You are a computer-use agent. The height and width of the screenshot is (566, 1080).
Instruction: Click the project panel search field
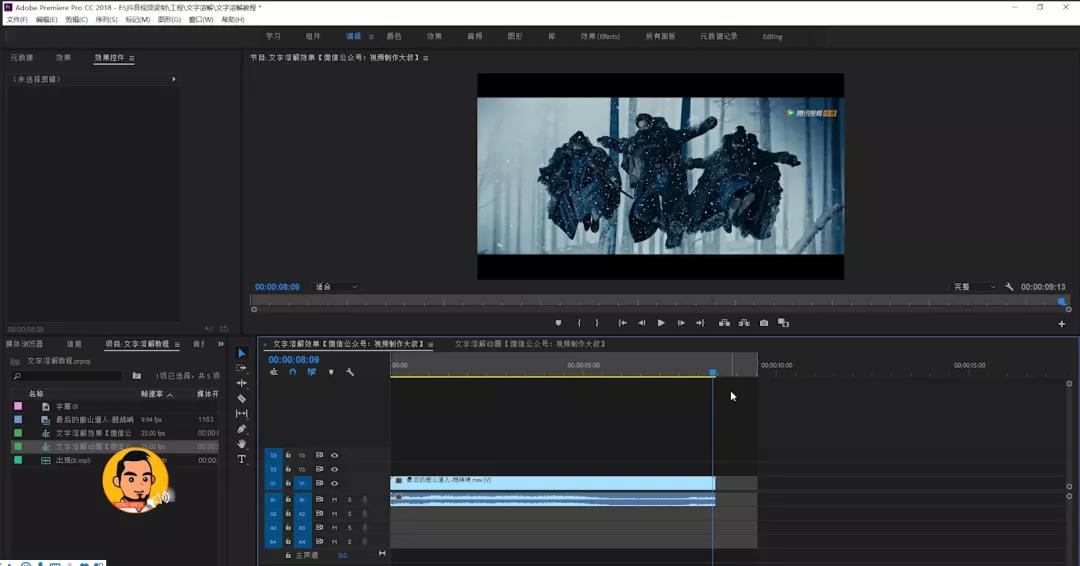(x=68, y=376)
